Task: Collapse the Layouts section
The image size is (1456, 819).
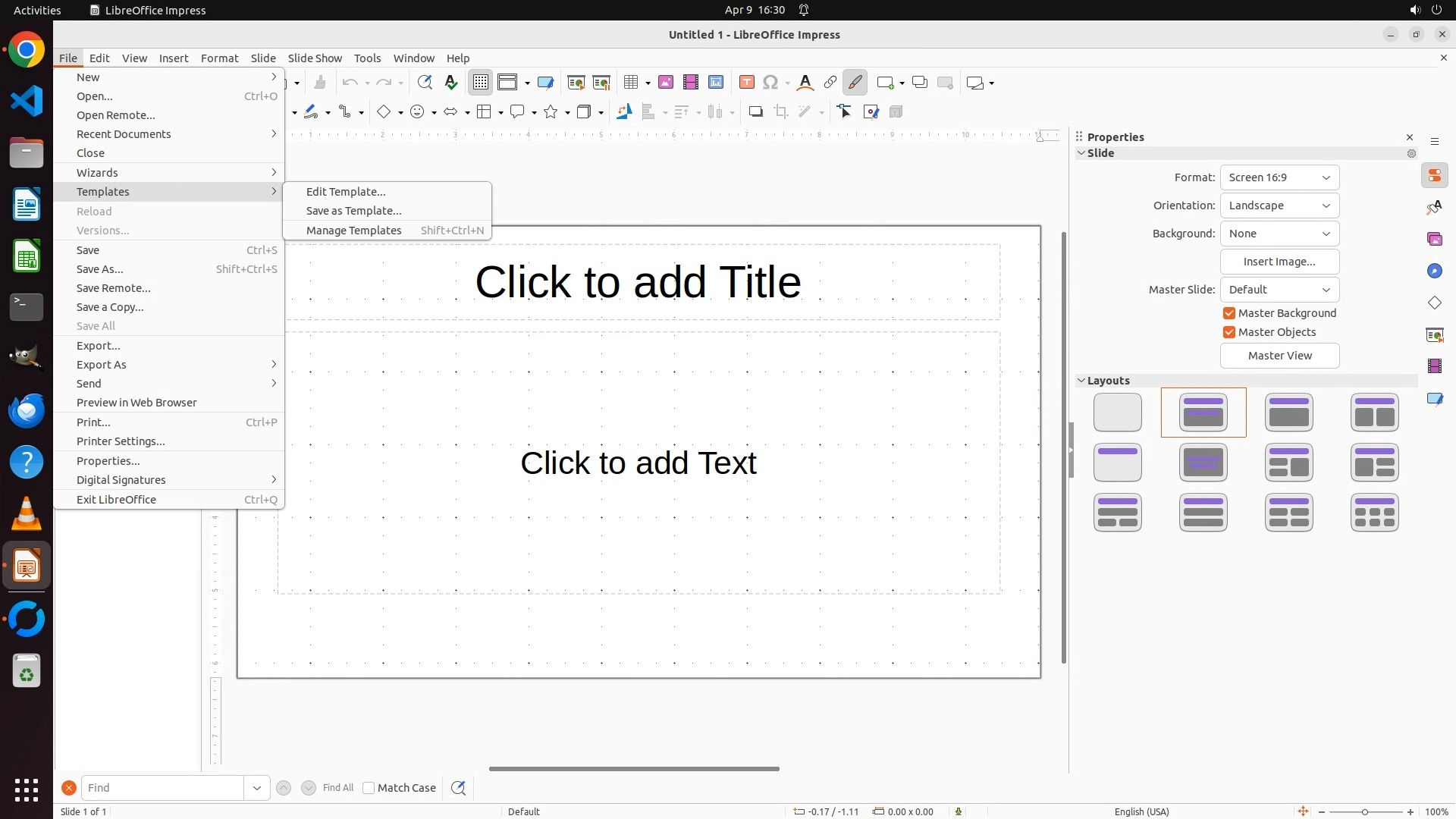Action: (1081, 381)
